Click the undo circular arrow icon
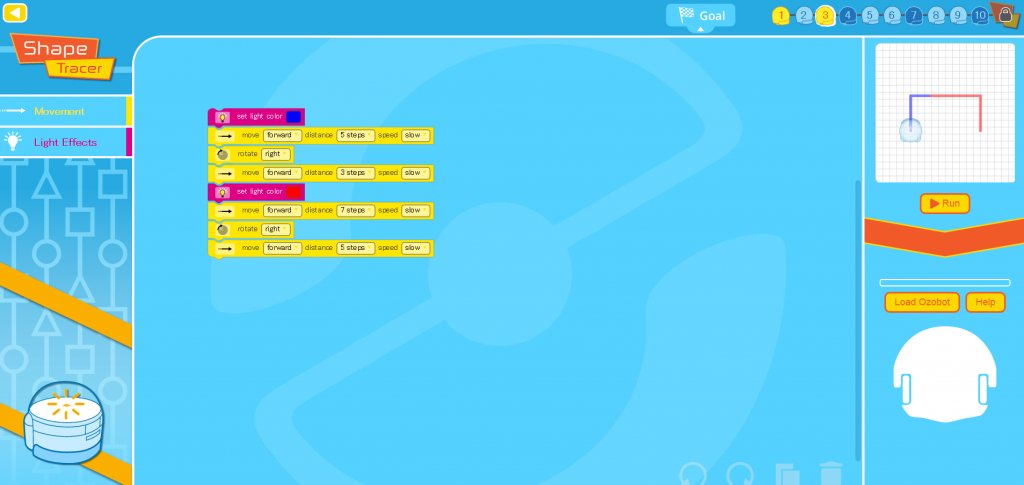 tap(693, 474)
